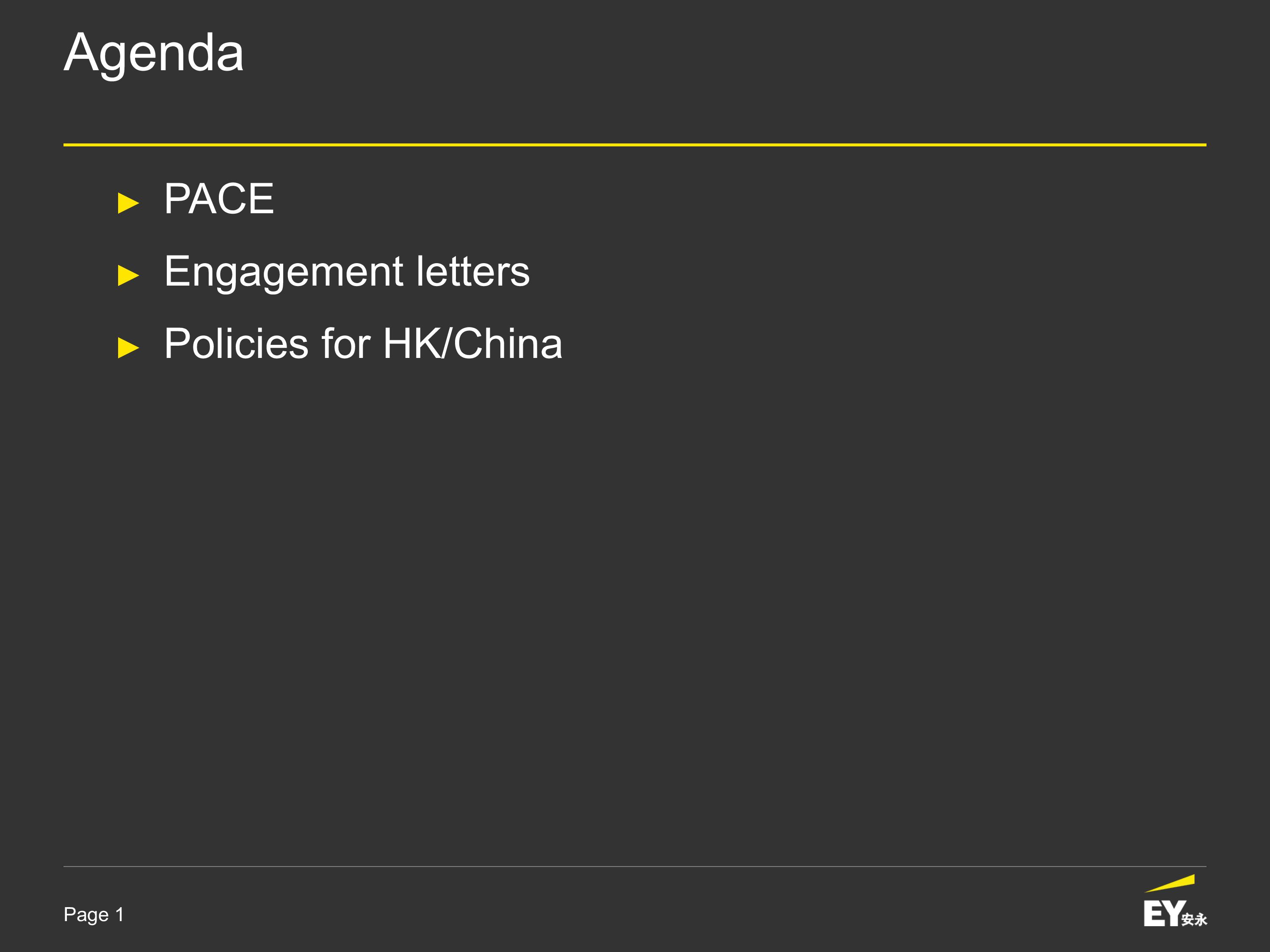1270x952 pixels.
Task: Select the yellow horizontal line under Agenda
Action: tap(635, 145)
